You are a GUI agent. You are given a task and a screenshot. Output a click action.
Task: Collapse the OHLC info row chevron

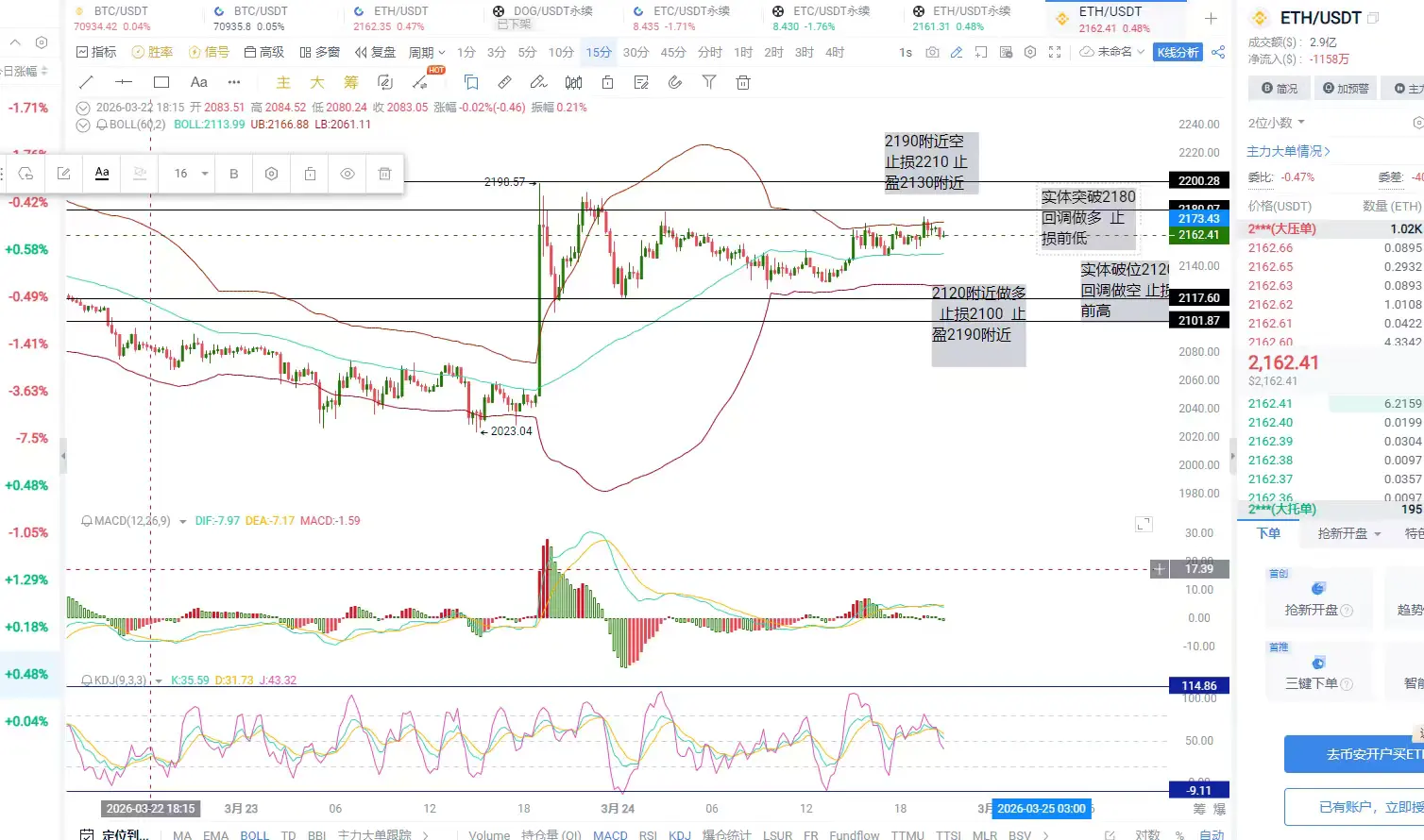83,108
